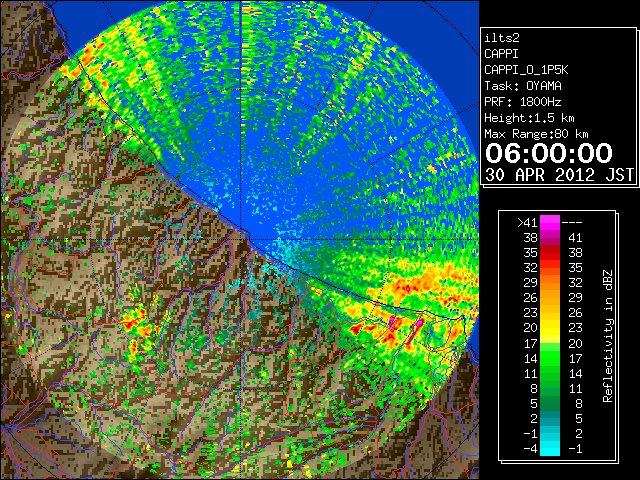Click the "06:00:00" timestamp
This screenshot has height=480, width=640.
pos(549,153)
